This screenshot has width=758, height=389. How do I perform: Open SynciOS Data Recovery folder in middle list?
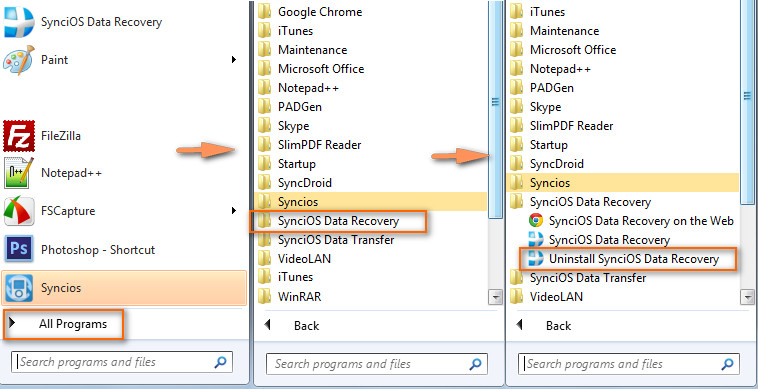[338, 221]
